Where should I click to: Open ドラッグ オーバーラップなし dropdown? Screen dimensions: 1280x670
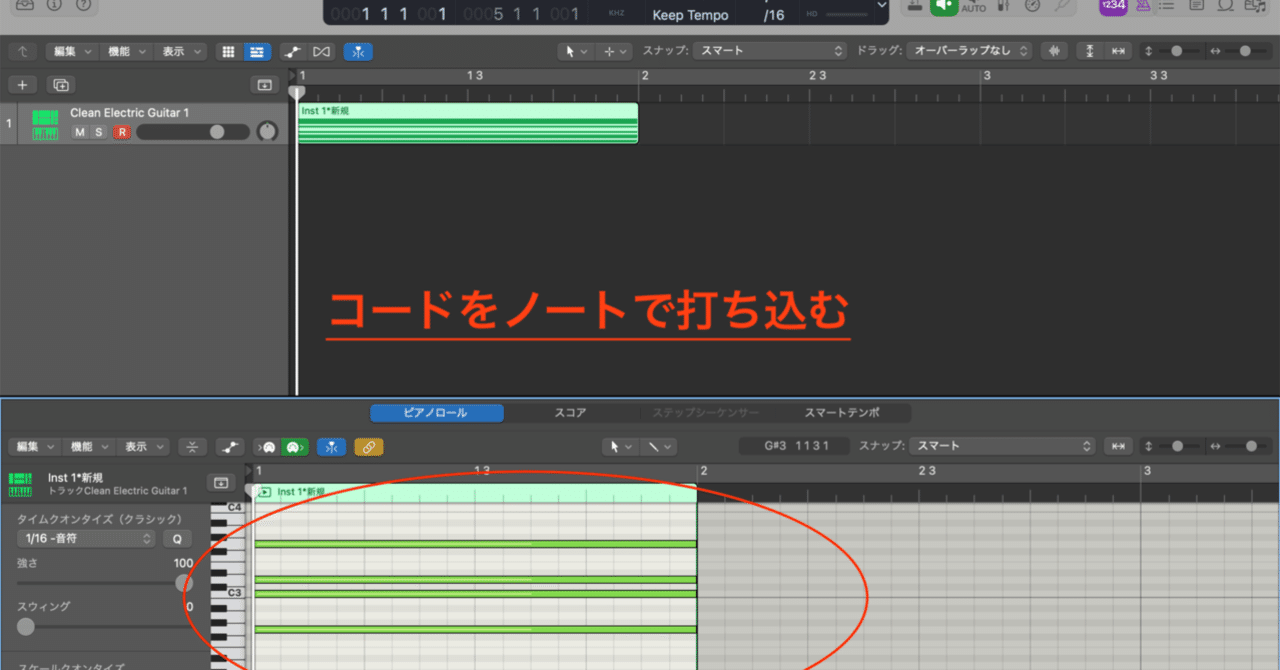[971, 51]
